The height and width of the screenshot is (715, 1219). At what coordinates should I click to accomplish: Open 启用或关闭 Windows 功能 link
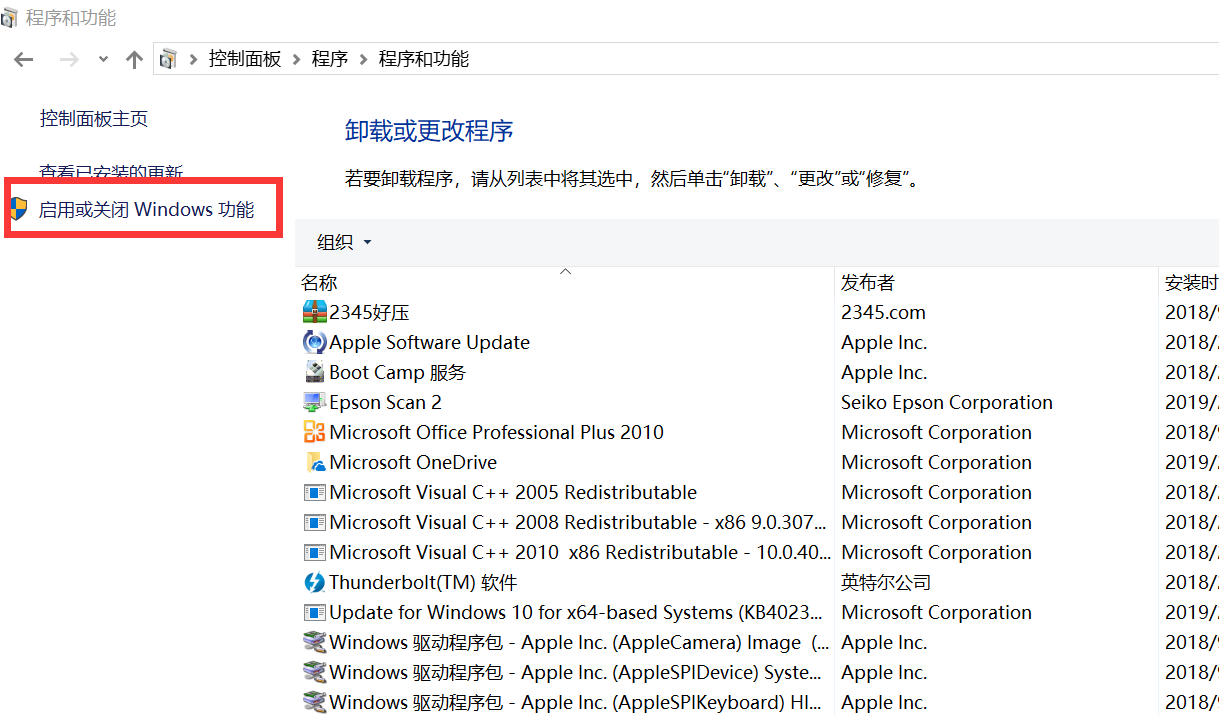tap(146, 209)
